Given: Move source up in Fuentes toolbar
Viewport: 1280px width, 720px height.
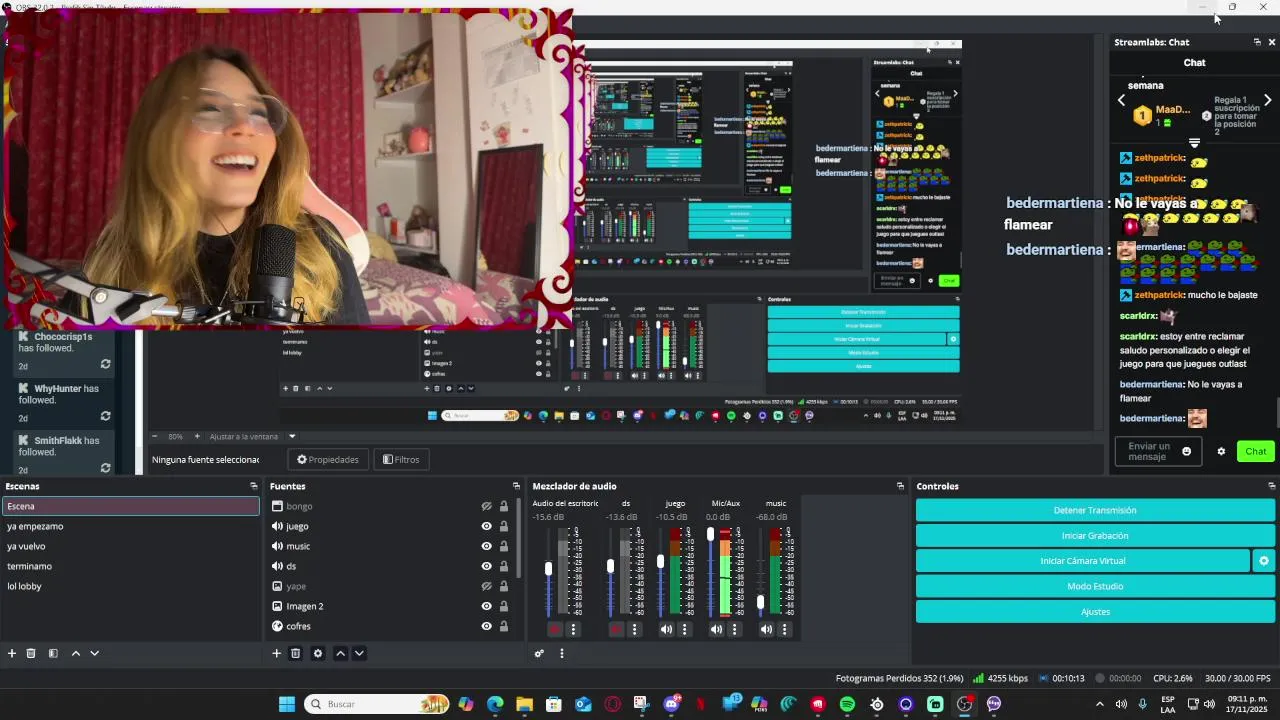Looking at the screenshot, I should (340, 653).
